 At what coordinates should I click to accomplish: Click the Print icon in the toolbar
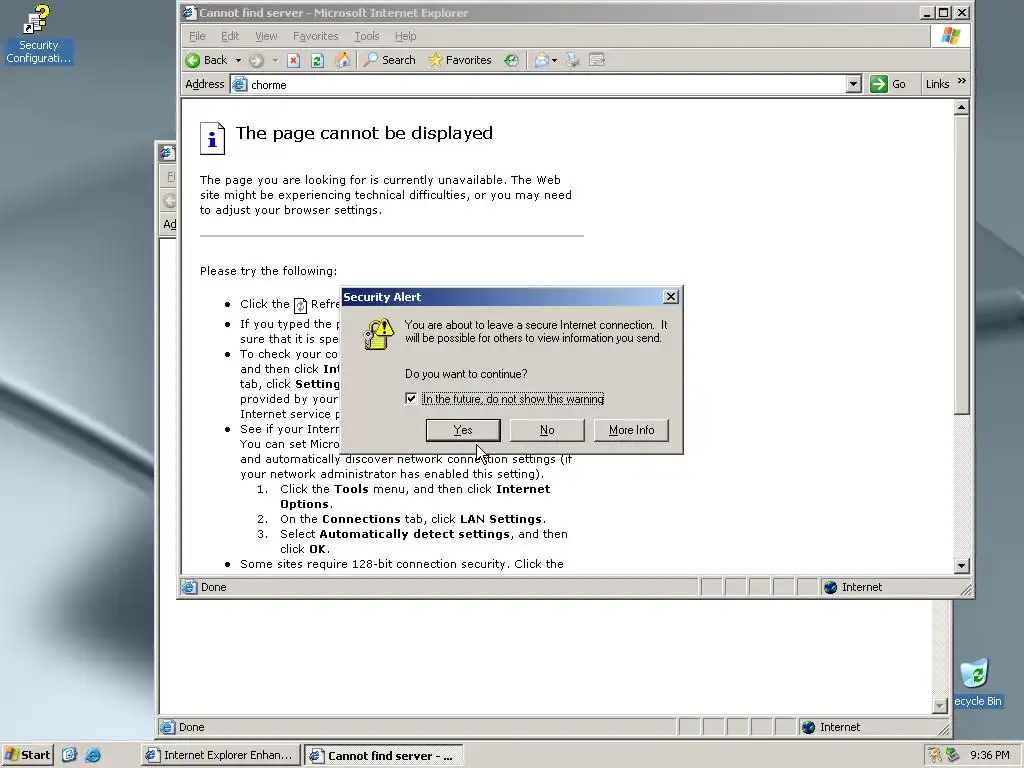[x=572, y=60]
